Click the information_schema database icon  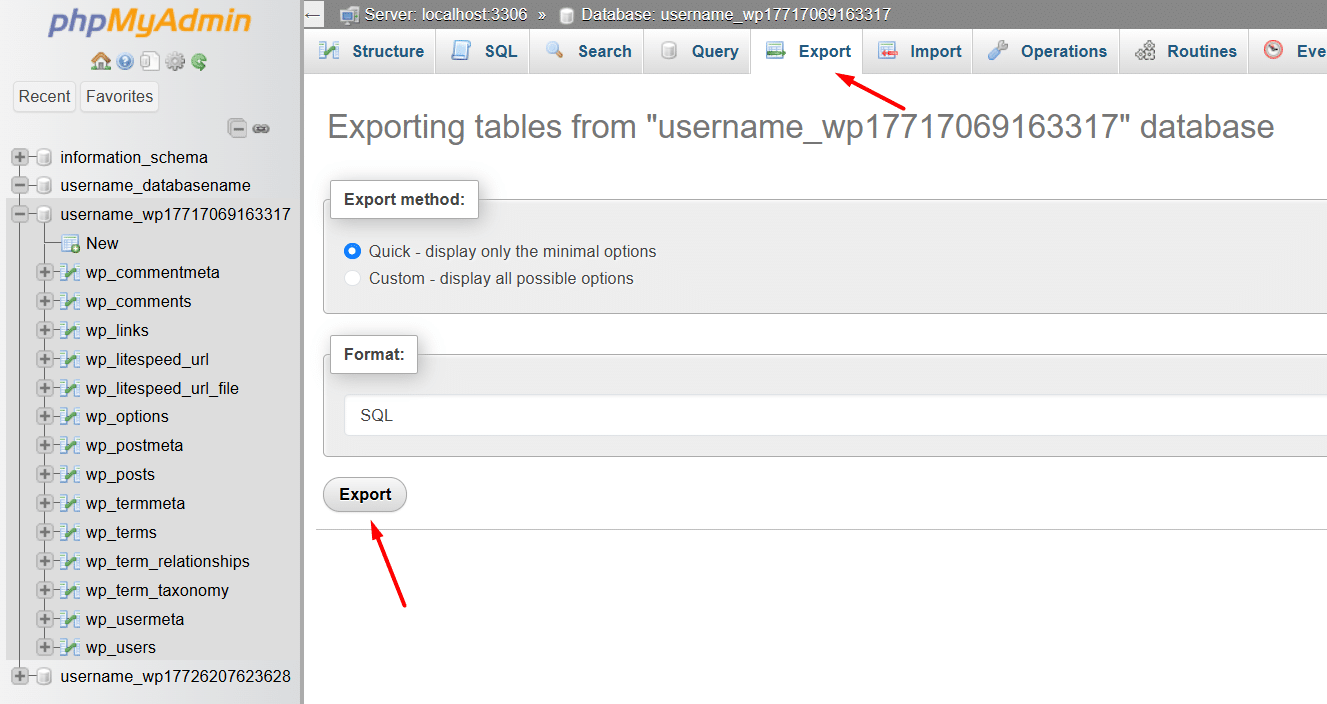point(44,157)
